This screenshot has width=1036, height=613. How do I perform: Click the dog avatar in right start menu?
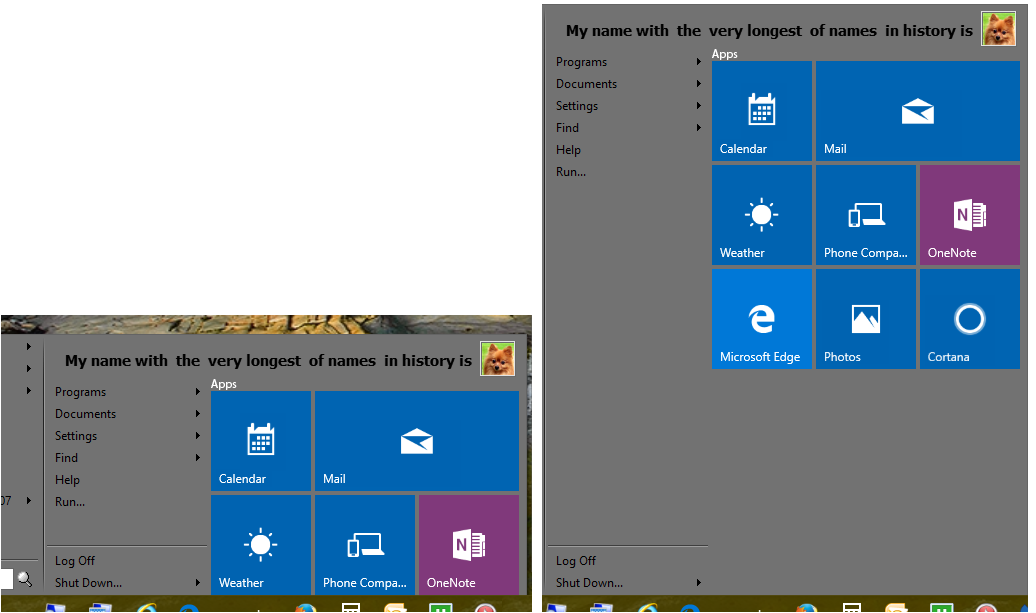pos(998,29)
